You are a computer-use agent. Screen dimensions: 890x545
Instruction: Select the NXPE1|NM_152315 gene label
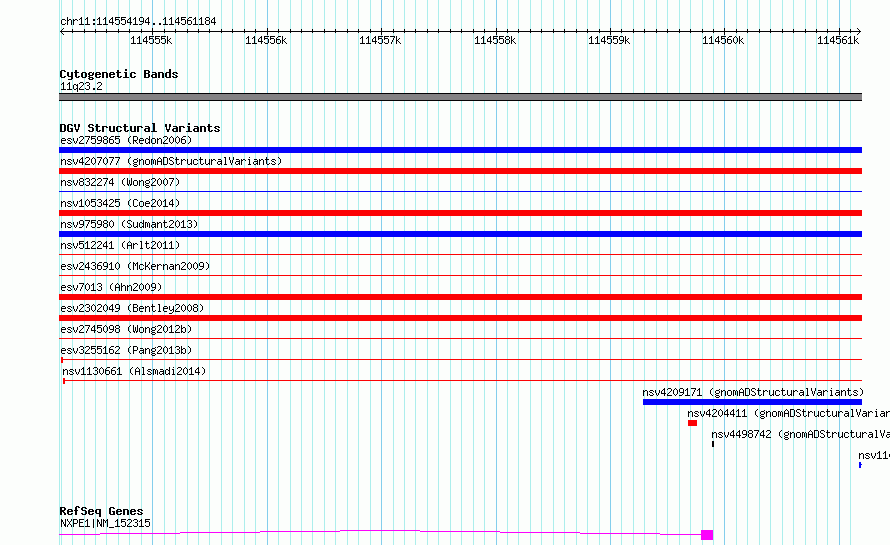tap(106, 523)
